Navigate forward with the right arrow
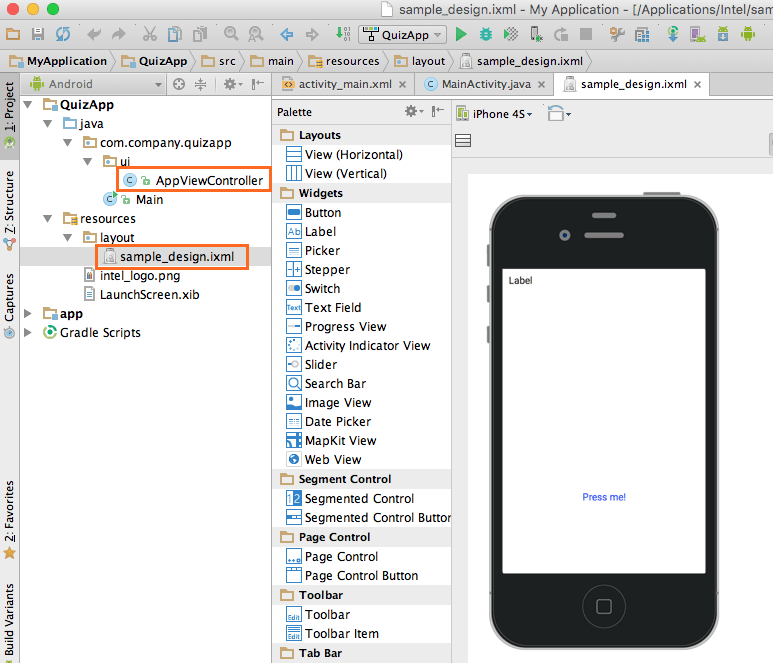773x663 pixels. pos(312,35)
